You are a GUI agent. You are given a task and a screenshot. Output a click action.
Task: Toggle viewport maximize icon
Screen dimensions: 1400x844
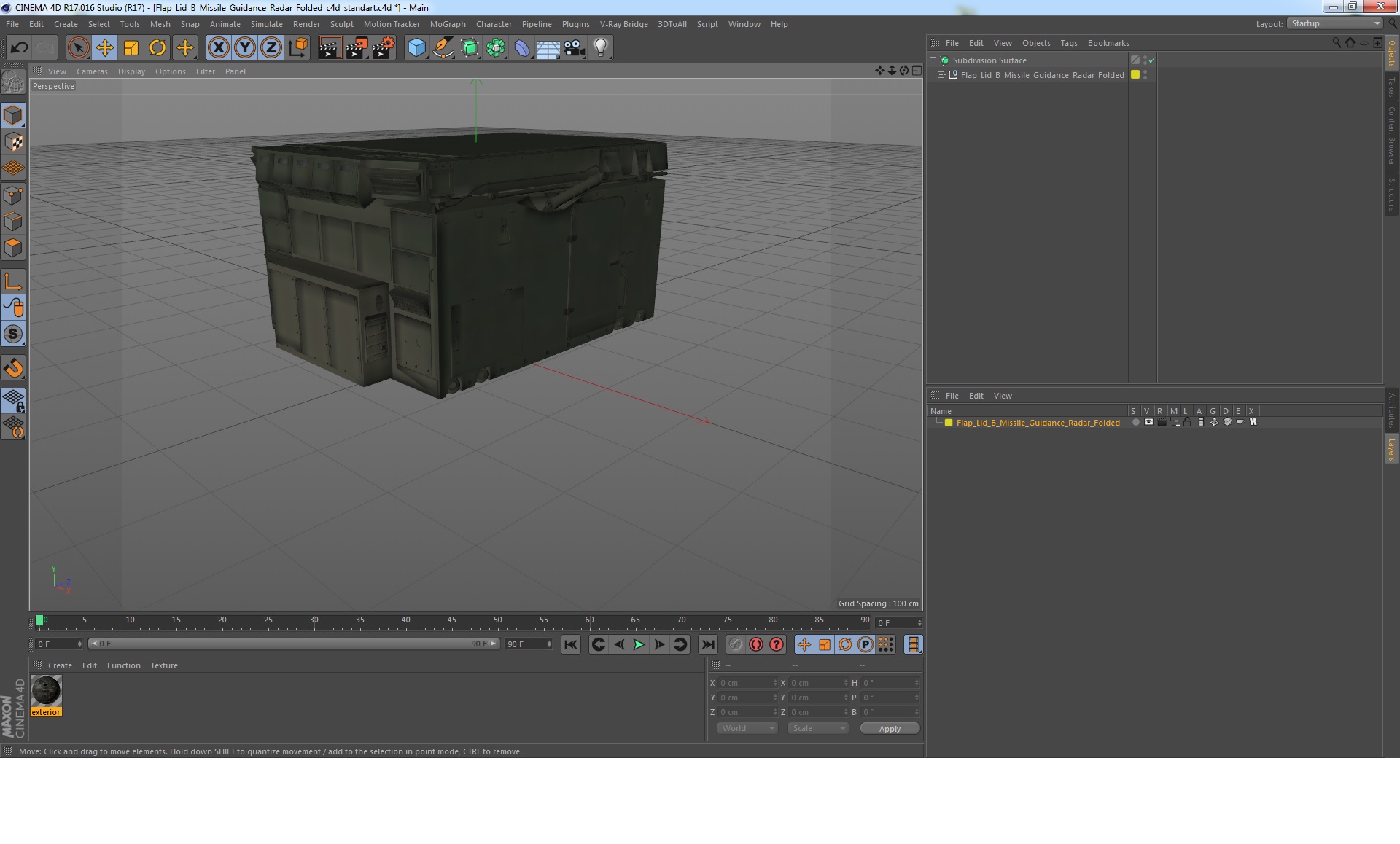coord(917,71)
